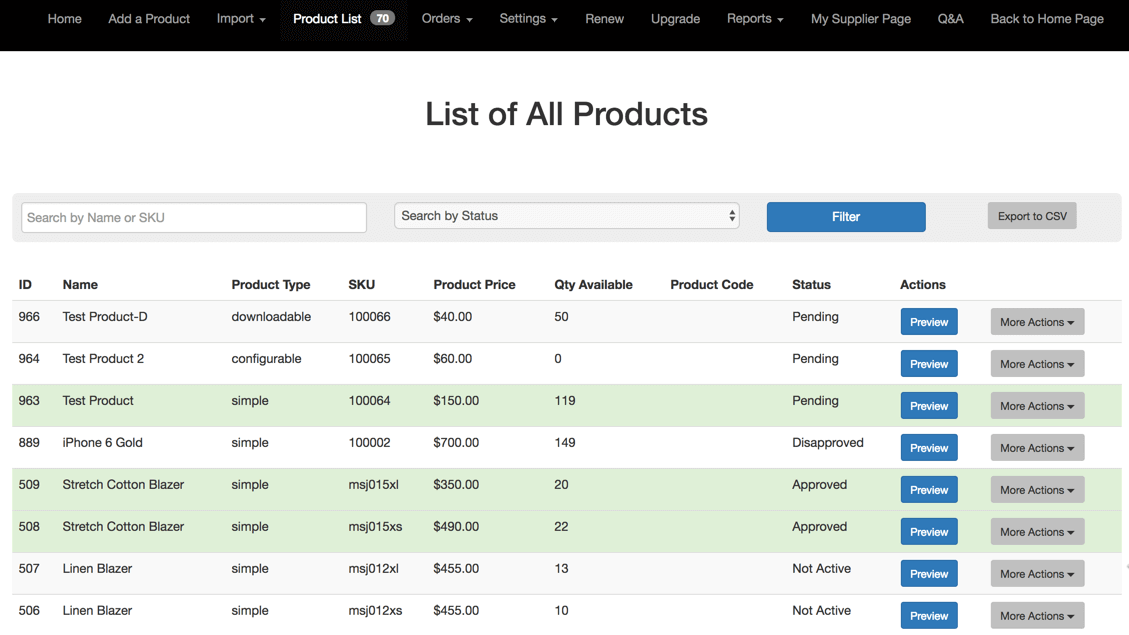The image size is (1129, 635).
Task: Open the Settings dropdown in navbar
Action: (x=528, y=19)
